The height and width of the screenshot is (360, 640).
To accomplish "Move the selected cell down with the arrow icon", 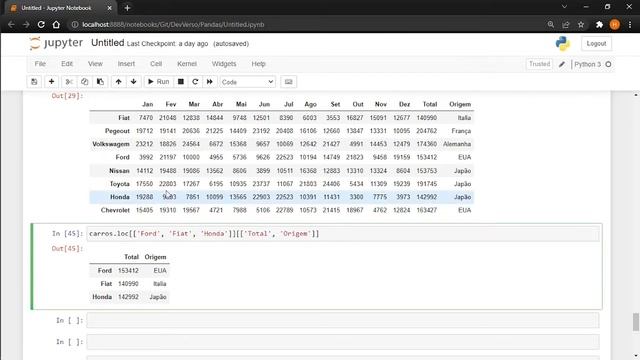I will (x=133, y=82).
